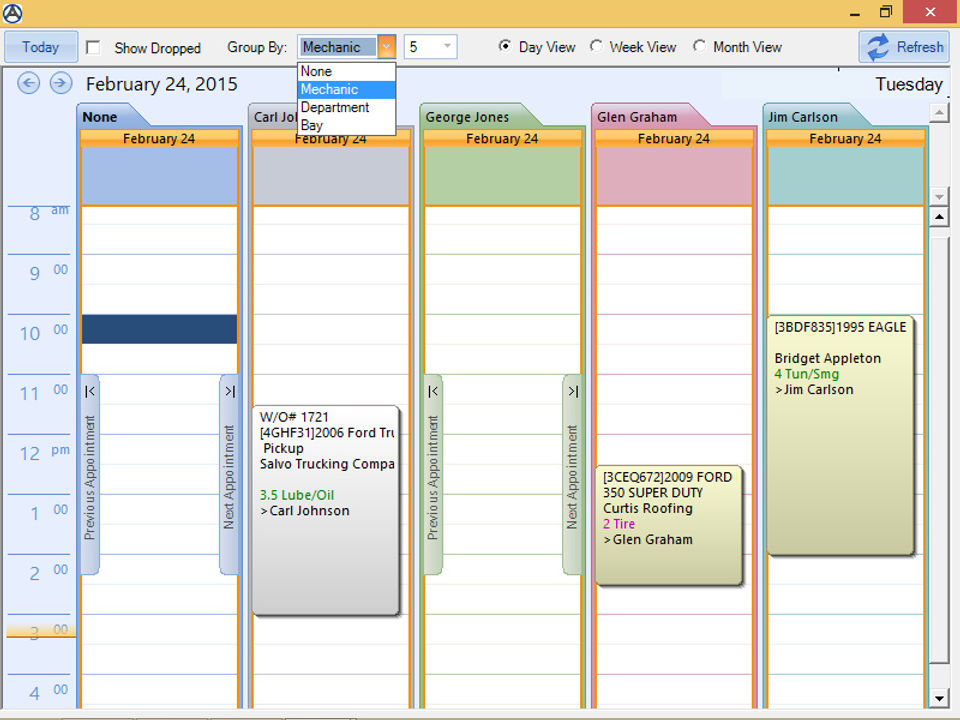Image resolution: width=960 pixels, height=720 pixels.
Task: Click the February 24 header under None
Action: point(159,138)
